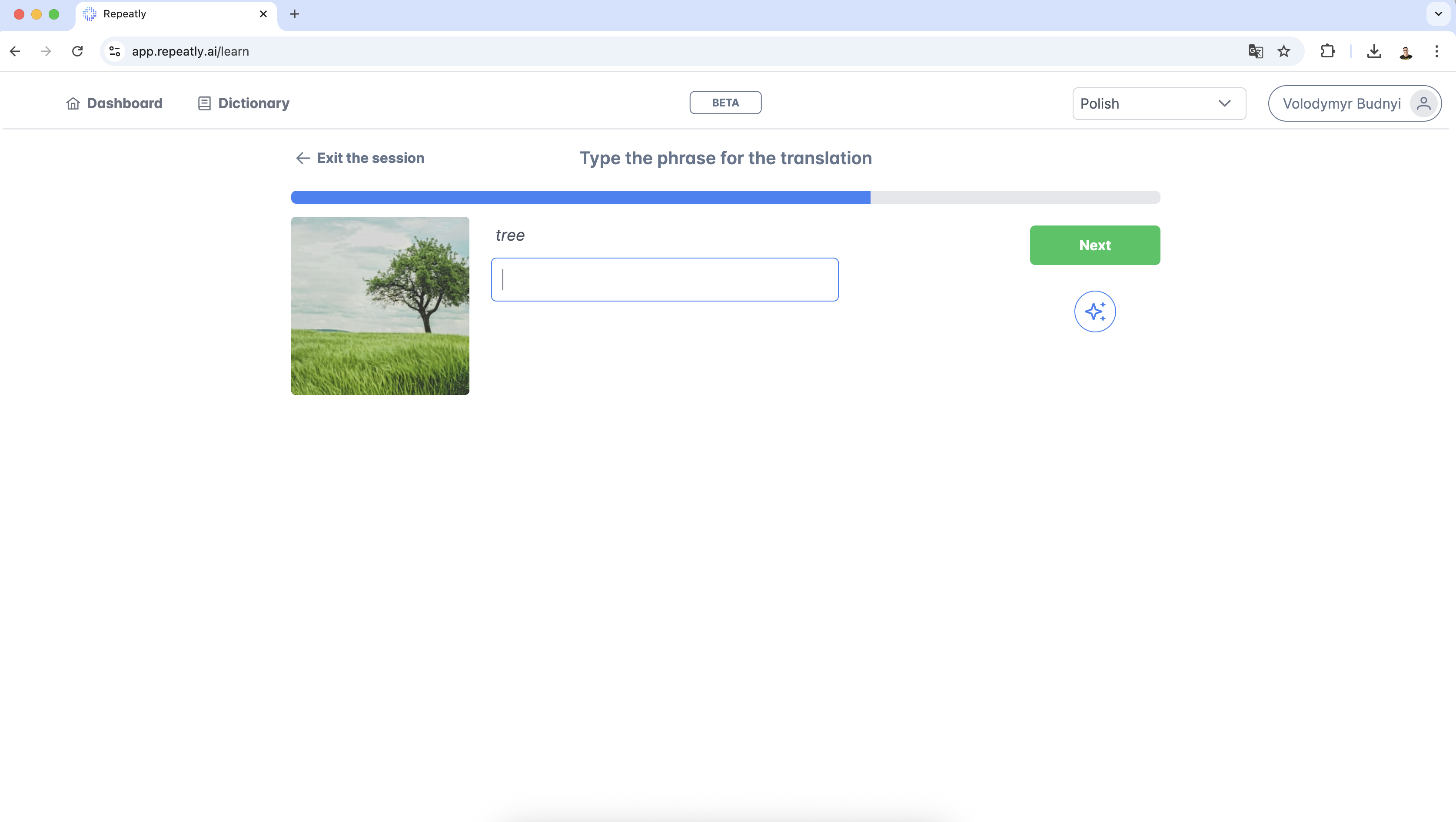Go back in browser history
The height and width of the screenshot is (822, 1456).
[15, 51]
